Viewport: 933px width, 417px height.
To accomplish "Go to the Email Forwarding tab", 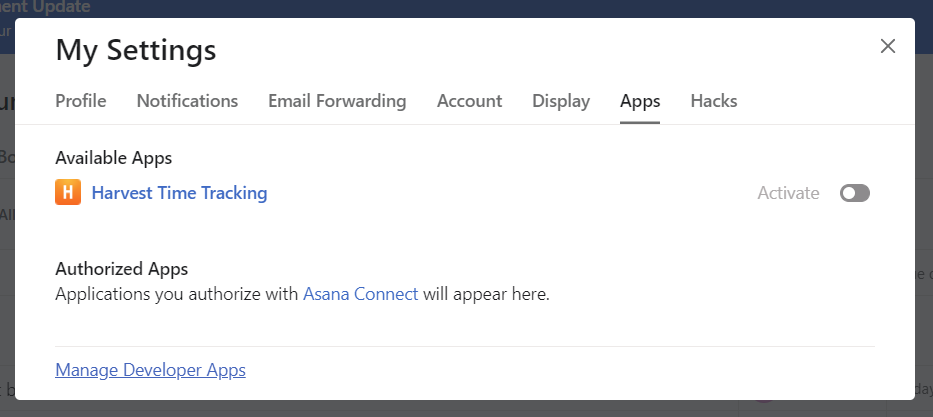I will (337, 101).
